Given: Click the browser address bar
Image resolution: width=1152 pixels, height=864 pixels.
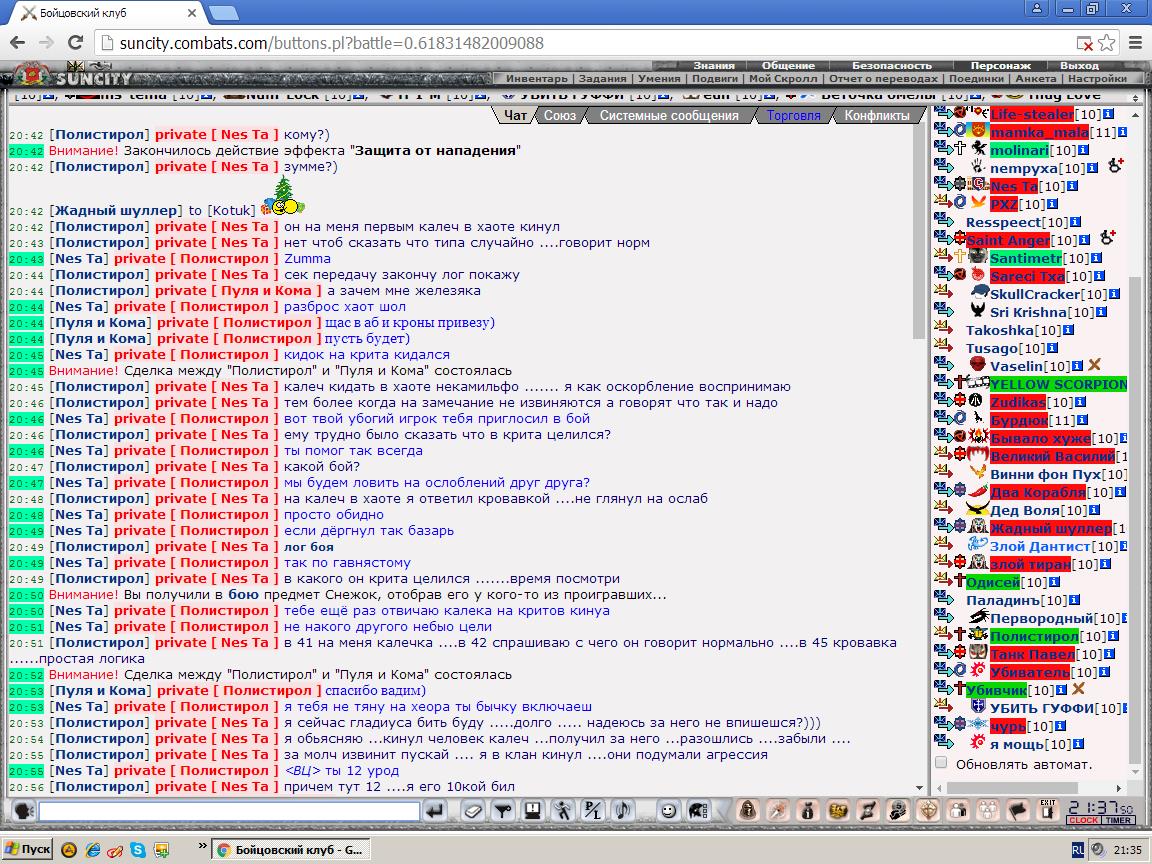Looking at the screenshot, I should (x=588, y=43).
